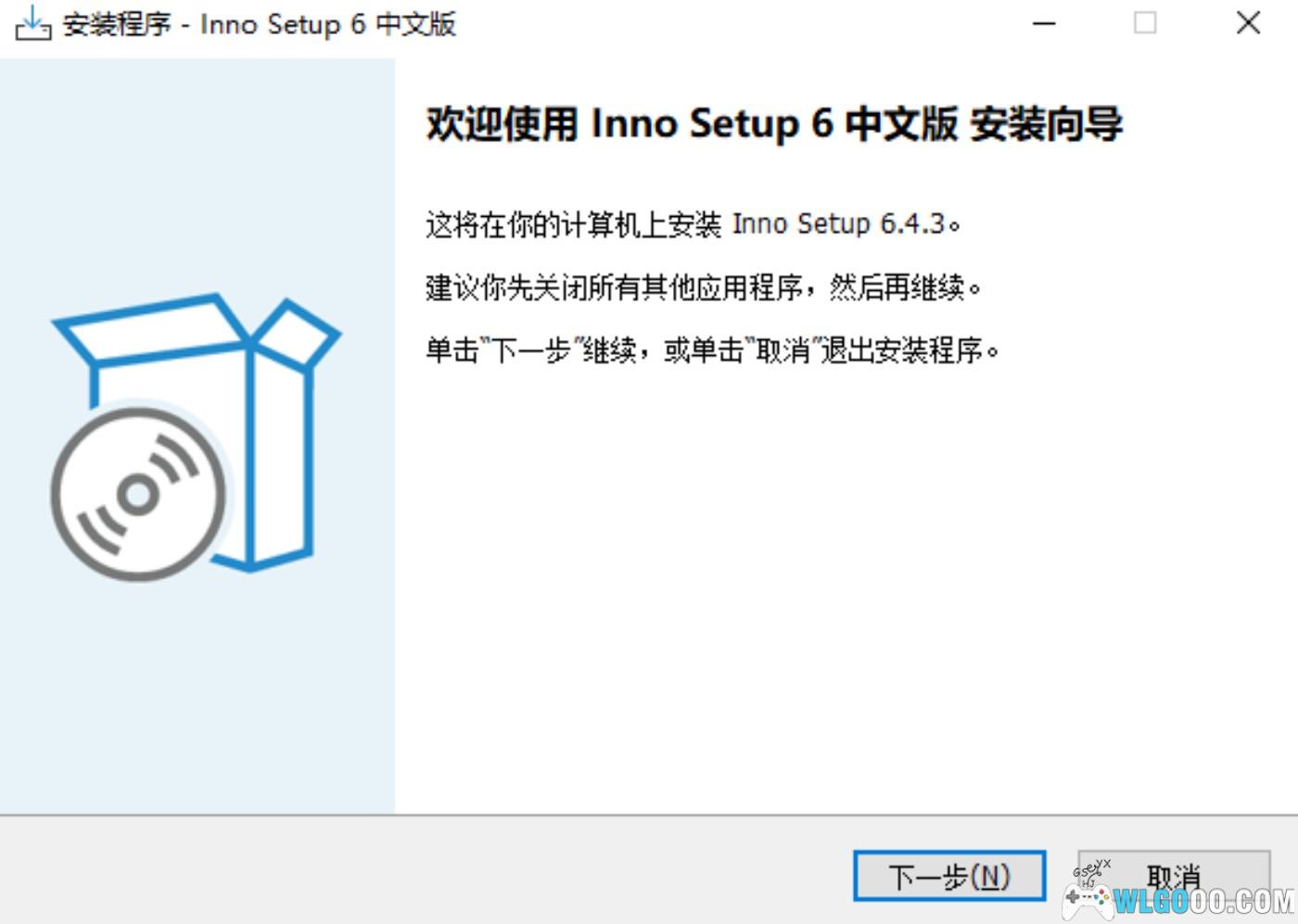Image resolution: width=1298 pixels, height=924 pixels.
Task: Proceed with the 下一步(N) button
Action: [948, 876]
